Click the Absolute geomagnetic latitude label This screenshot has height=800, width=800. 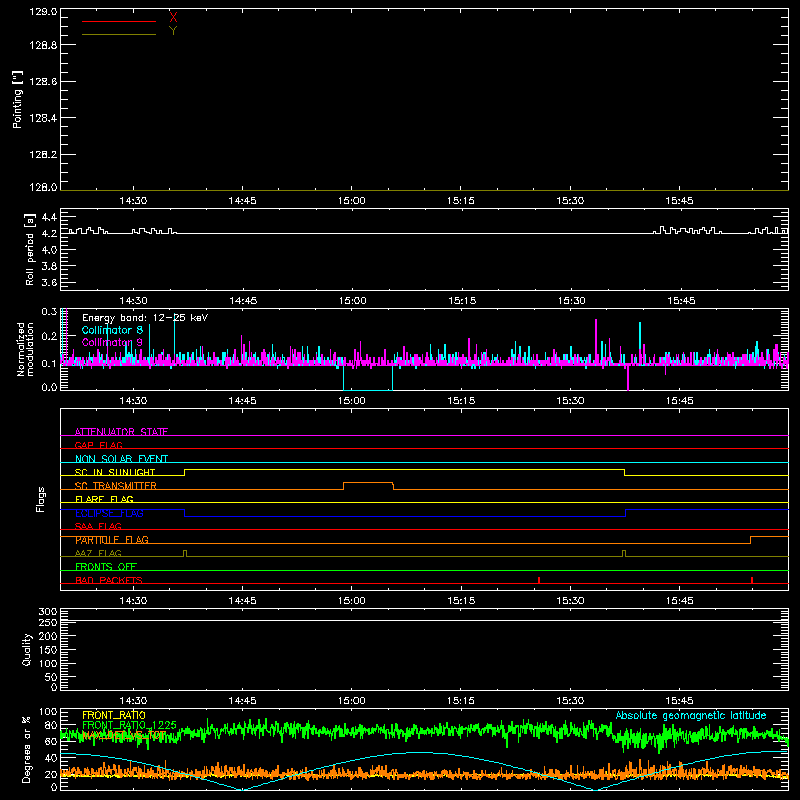pyautogui.click(x=691, y=716)
